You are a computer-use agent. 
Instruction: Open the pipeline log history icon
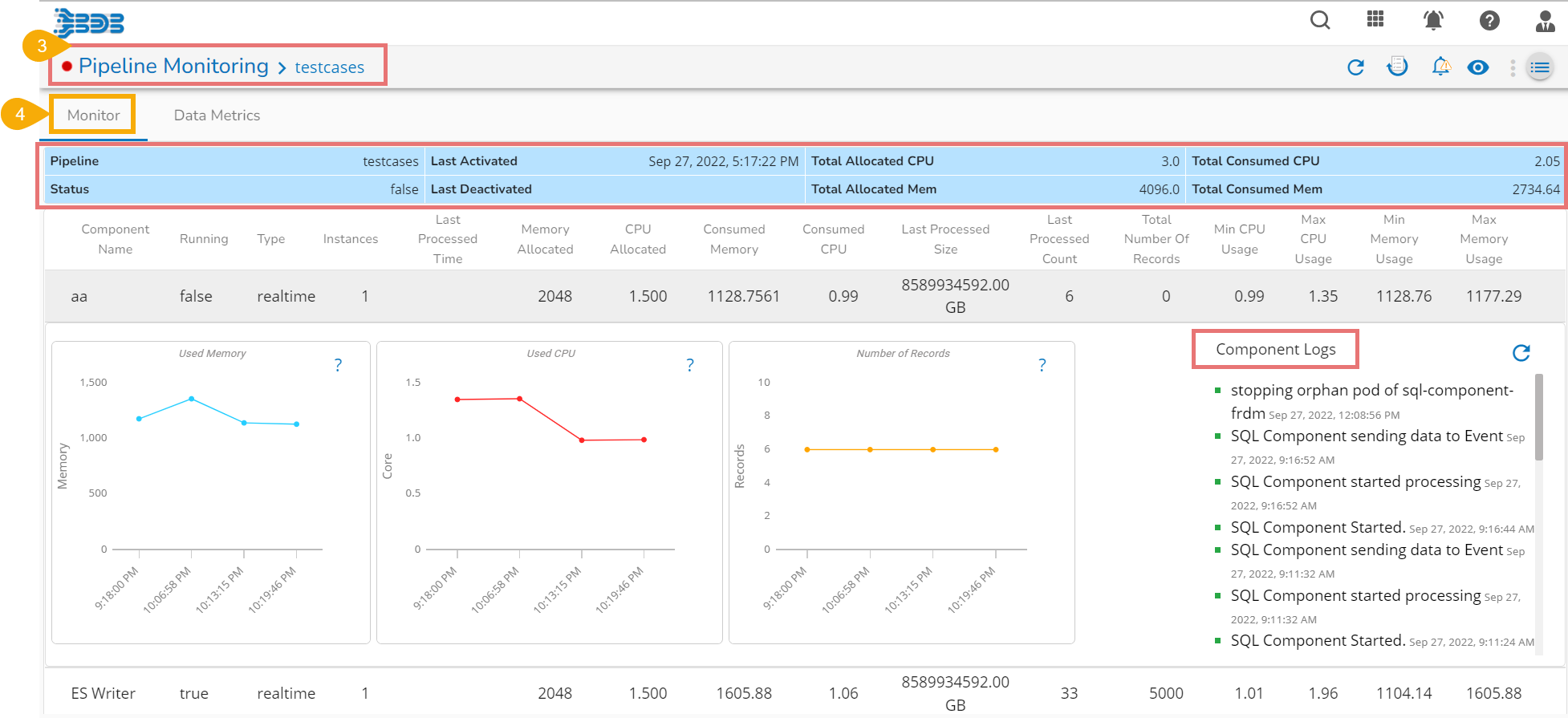coord(1397,67)
